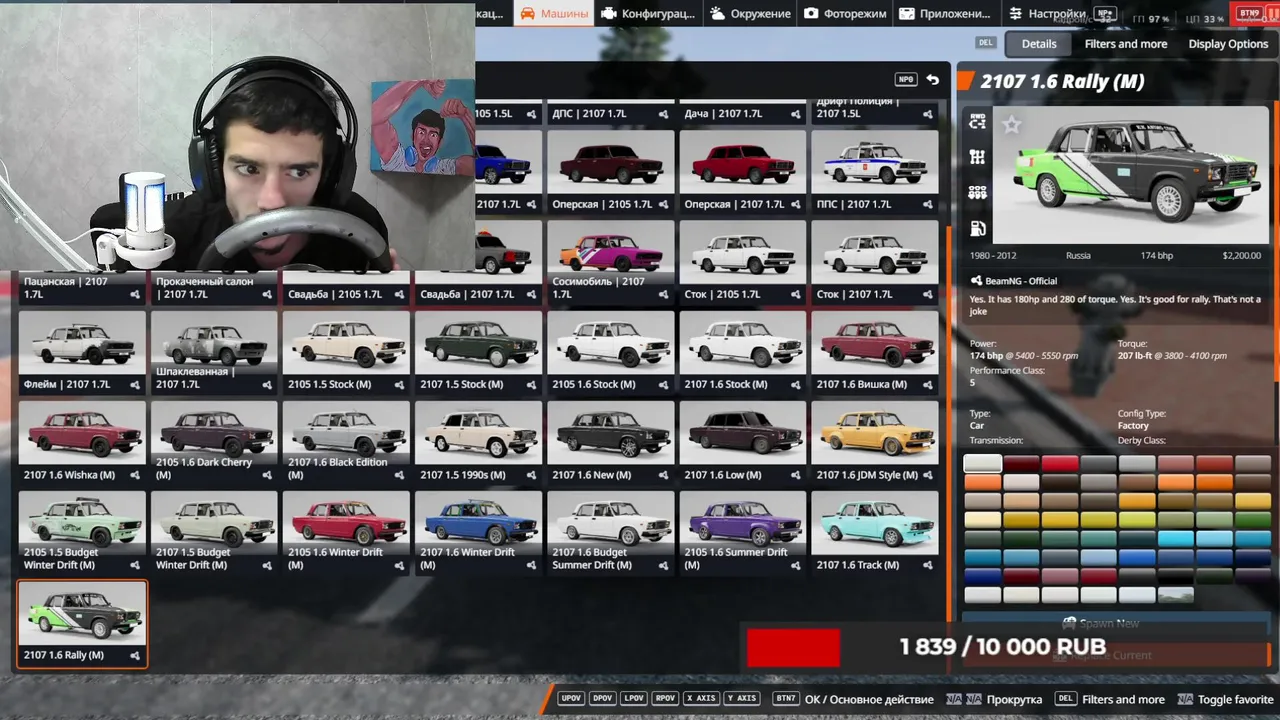Select the ППС | 2107 1.7L police car tile
Viewport: 1280px width, 720px height.
point(875,172)
